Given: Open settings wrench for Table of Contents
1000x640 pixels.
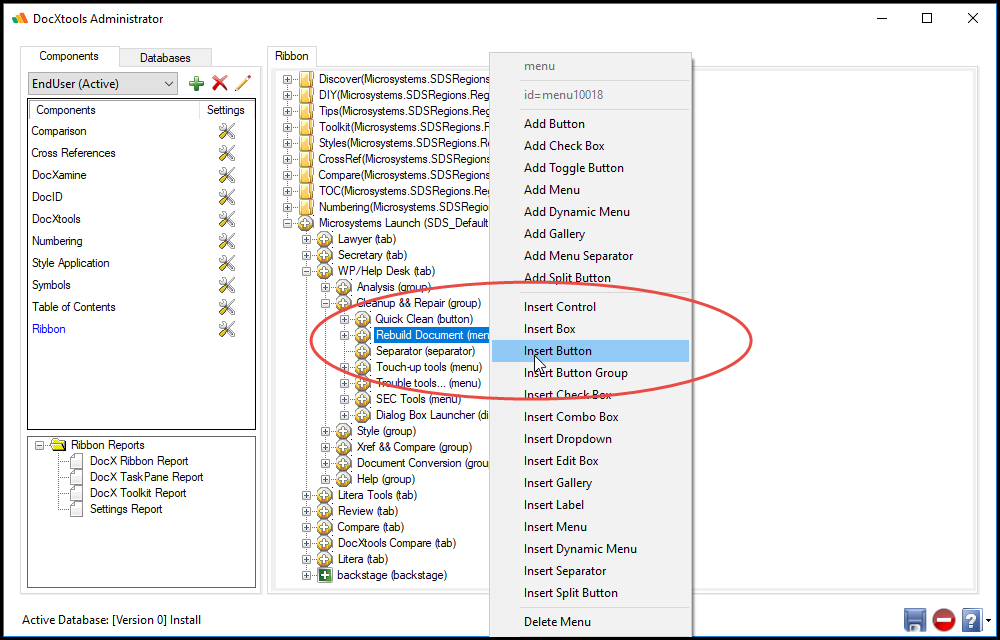Looking at the screenshot, I should (225, 307).
